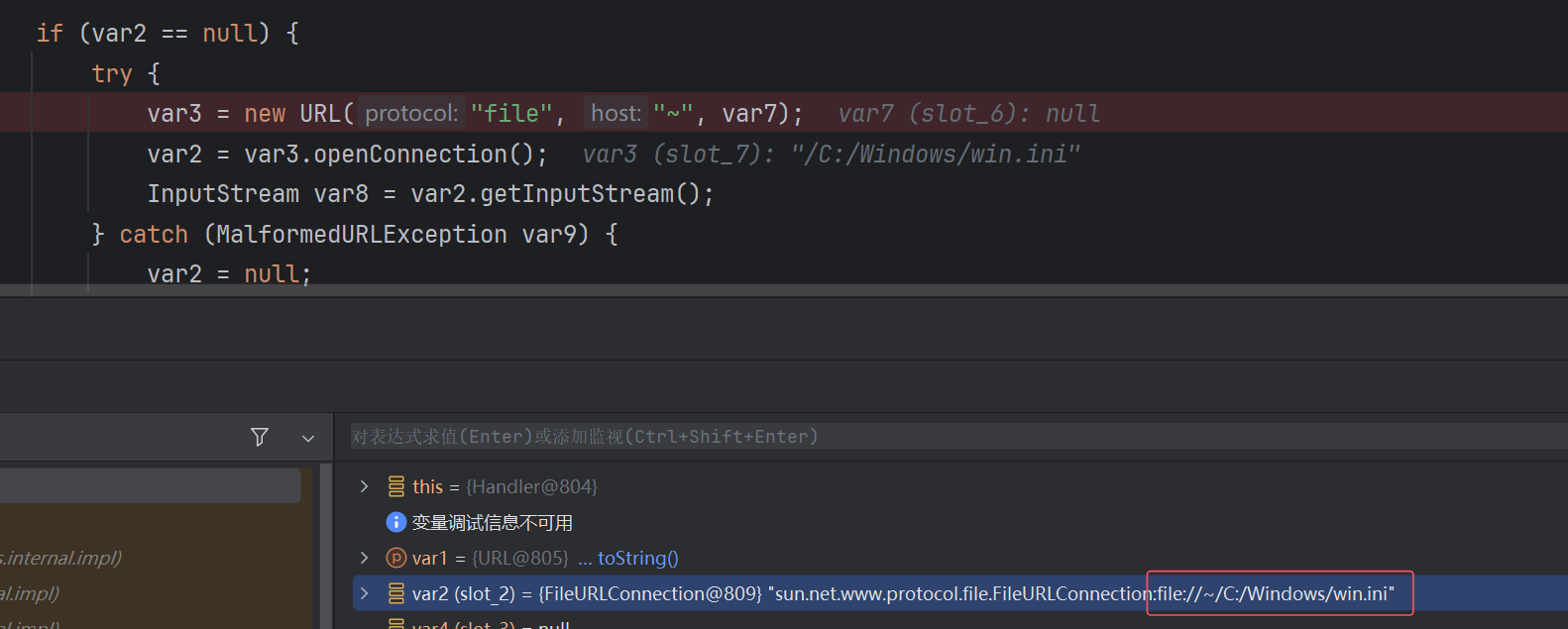Viewport: 1568px width, 629px height.
Task: Click the 'protocol:' parameter hint in code
Action: pos(411,114)
